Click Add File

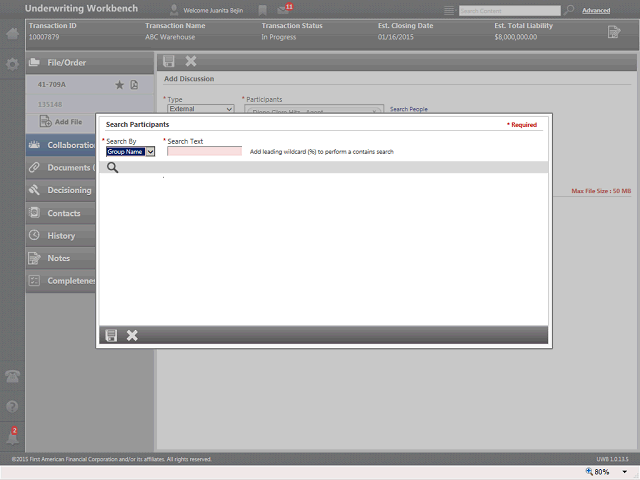(61, 122)
